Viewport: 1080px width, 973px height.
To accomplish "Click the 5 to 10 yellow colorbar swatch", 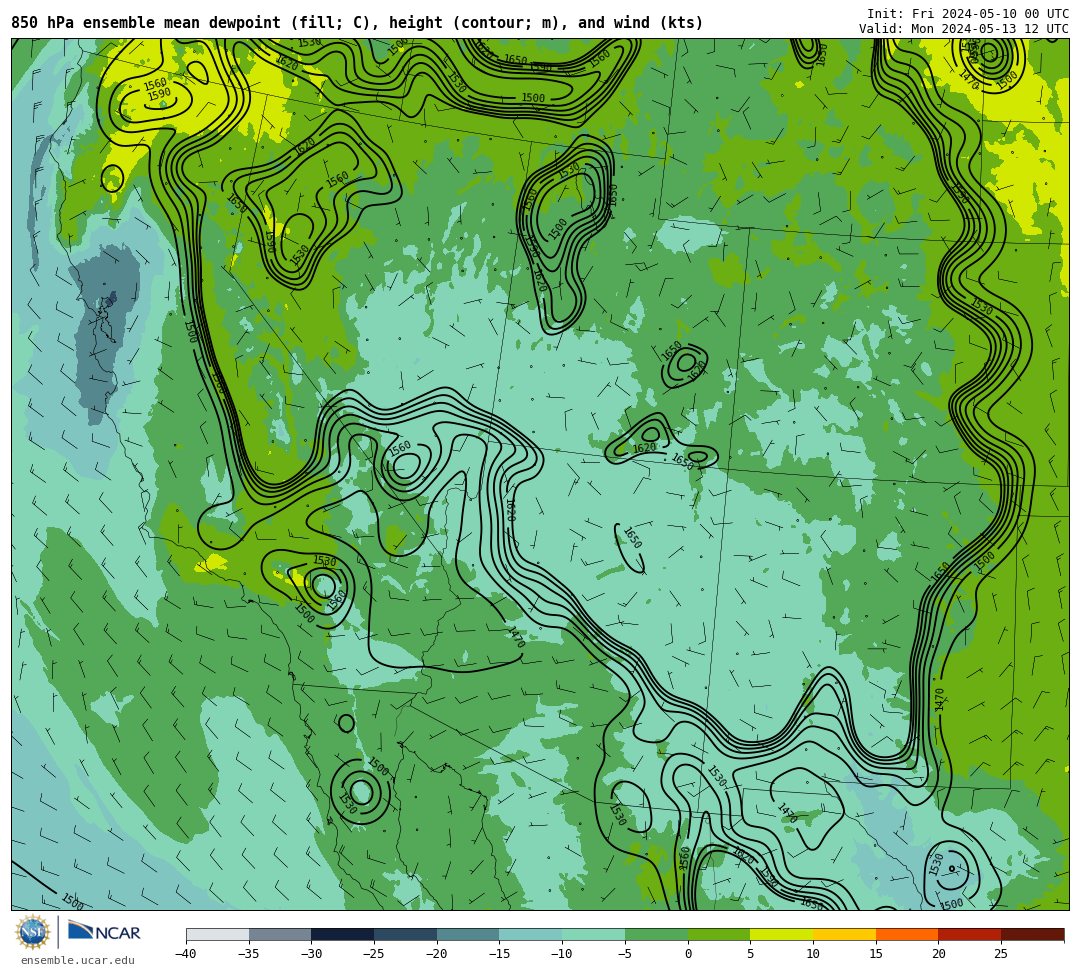I will click(782, 934).
